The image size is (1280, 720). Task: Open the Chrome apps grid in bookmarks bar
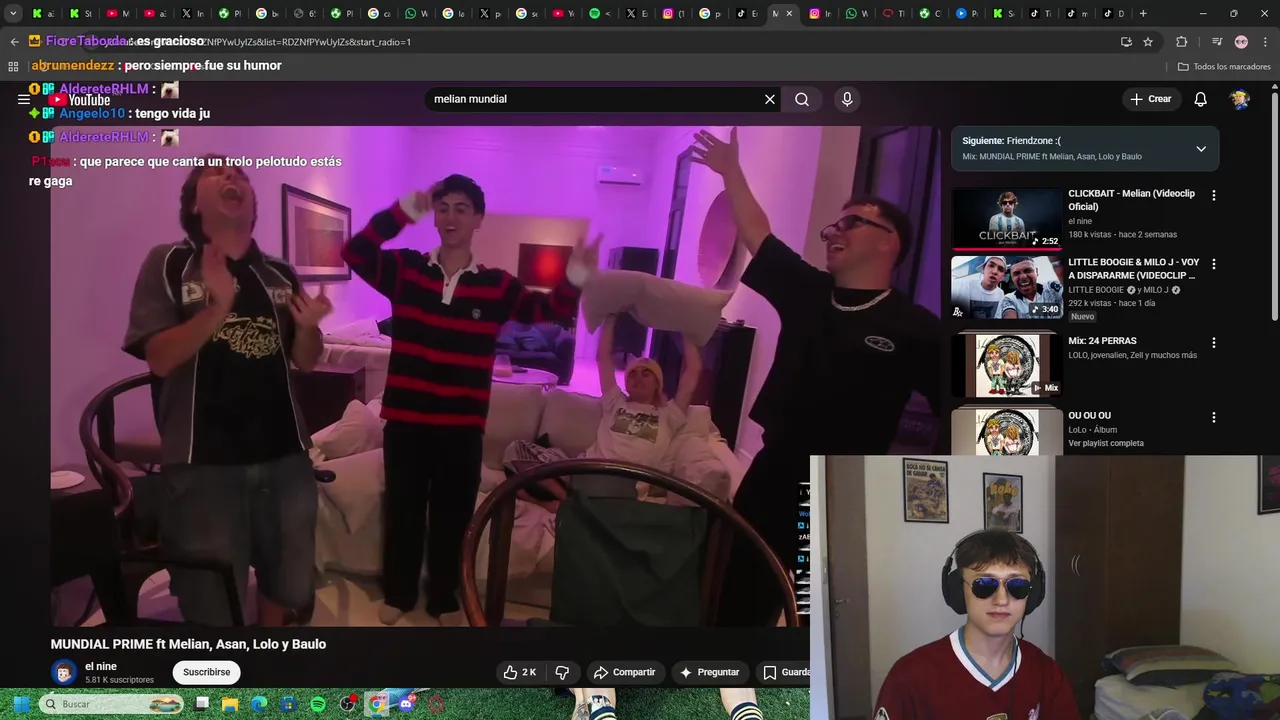point(13,67)
